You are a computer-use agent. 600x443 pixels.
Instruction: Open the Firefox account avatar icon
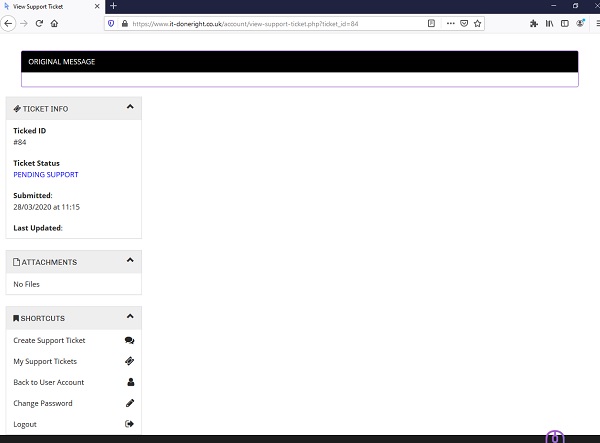tap(580, 23)
